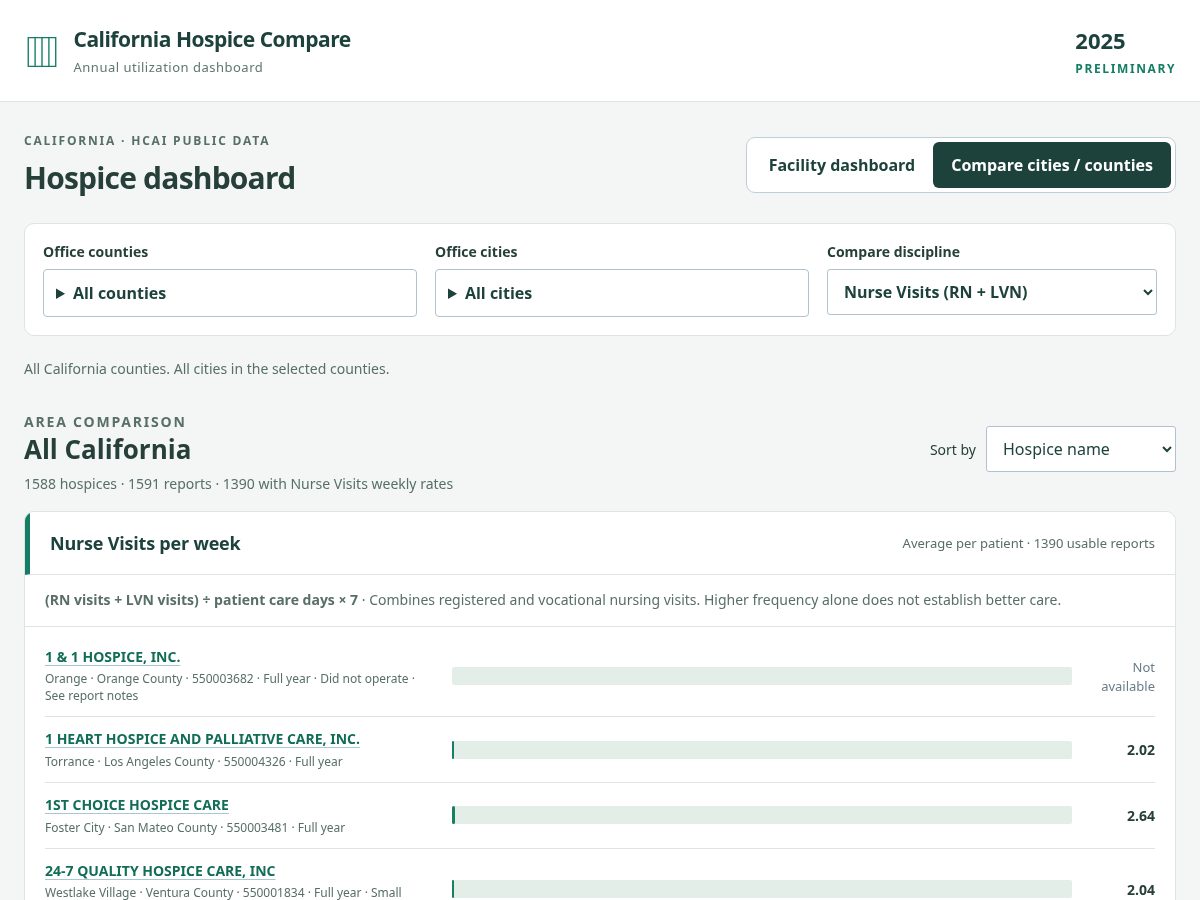Select Compare cities / counties tab
This screenshot has height=900, width=1200.
tap(1052, 165)
